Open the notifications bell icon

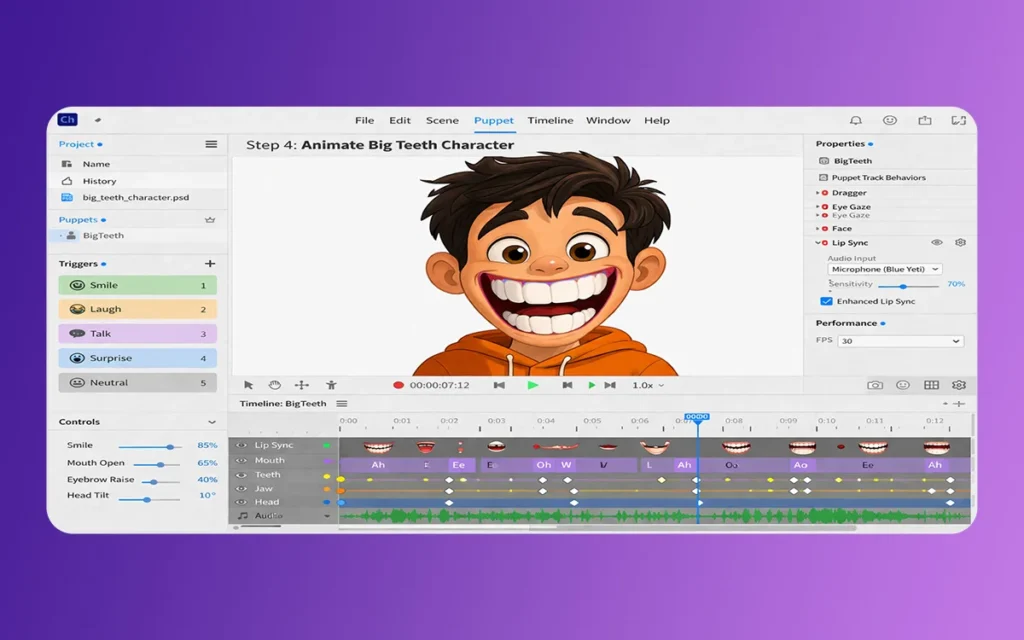(856, 120)
